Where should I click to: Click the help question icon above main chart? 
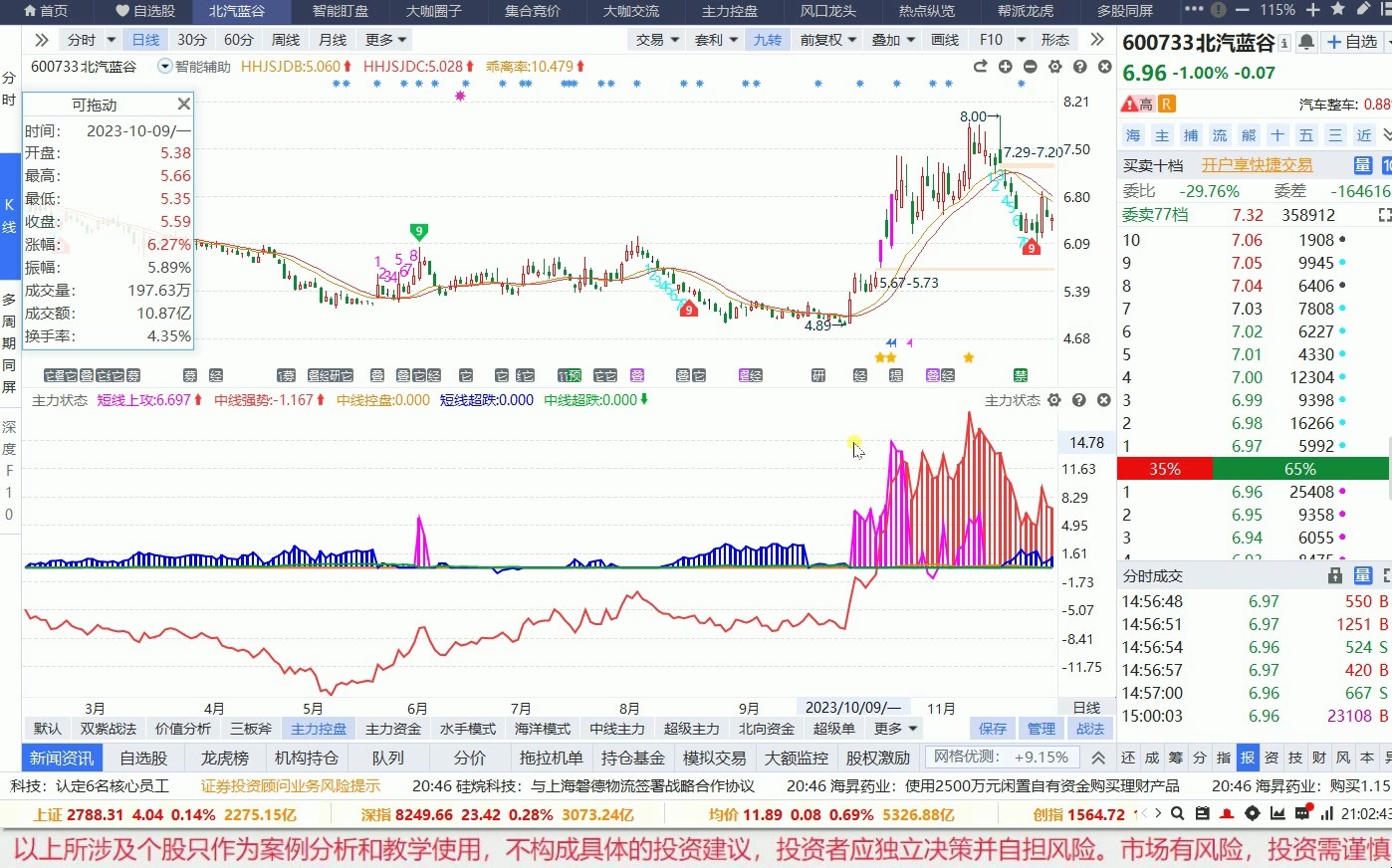coord(1079,67)
